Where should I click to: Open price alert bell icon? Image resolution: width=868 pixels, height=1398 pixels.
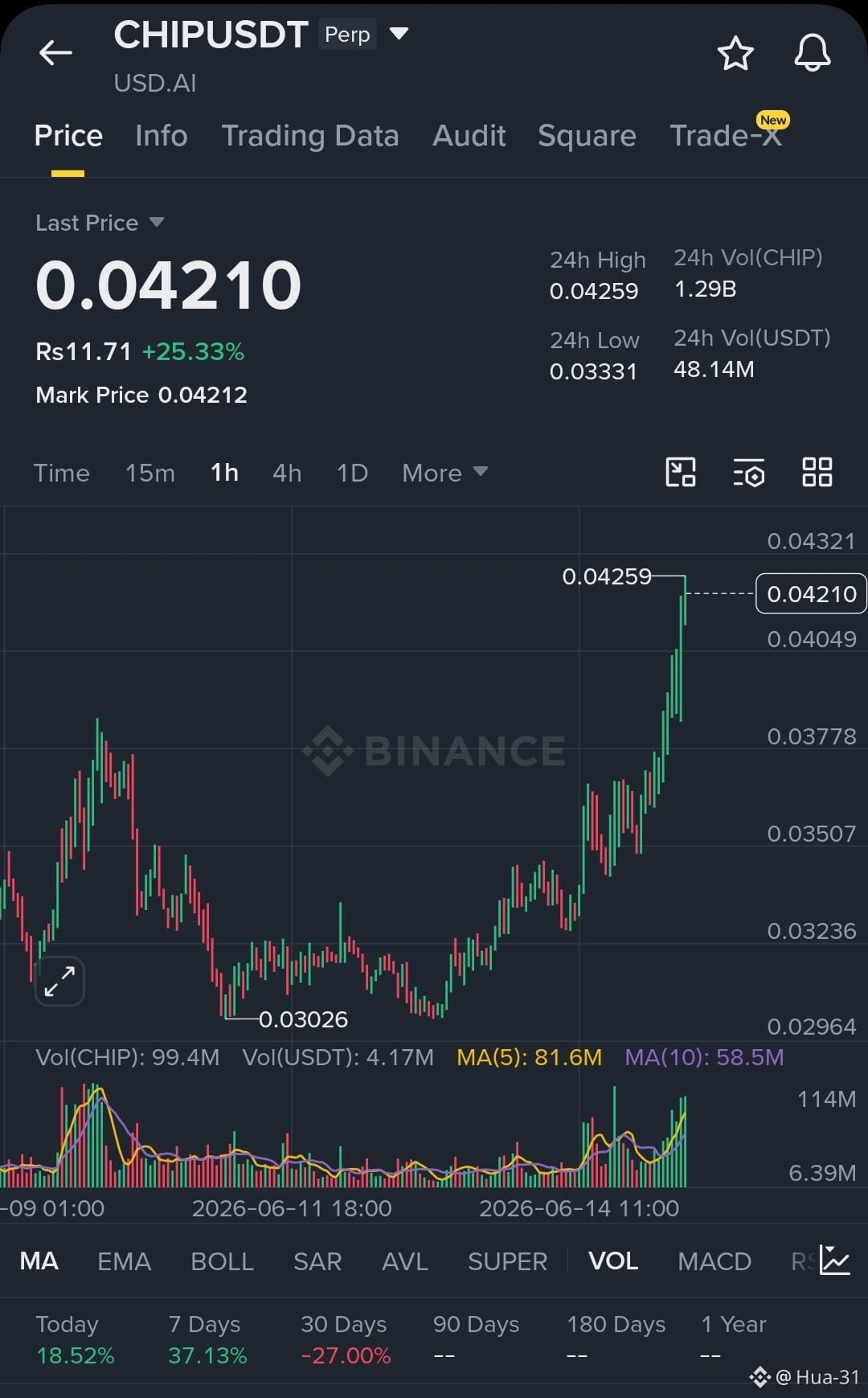813,53
